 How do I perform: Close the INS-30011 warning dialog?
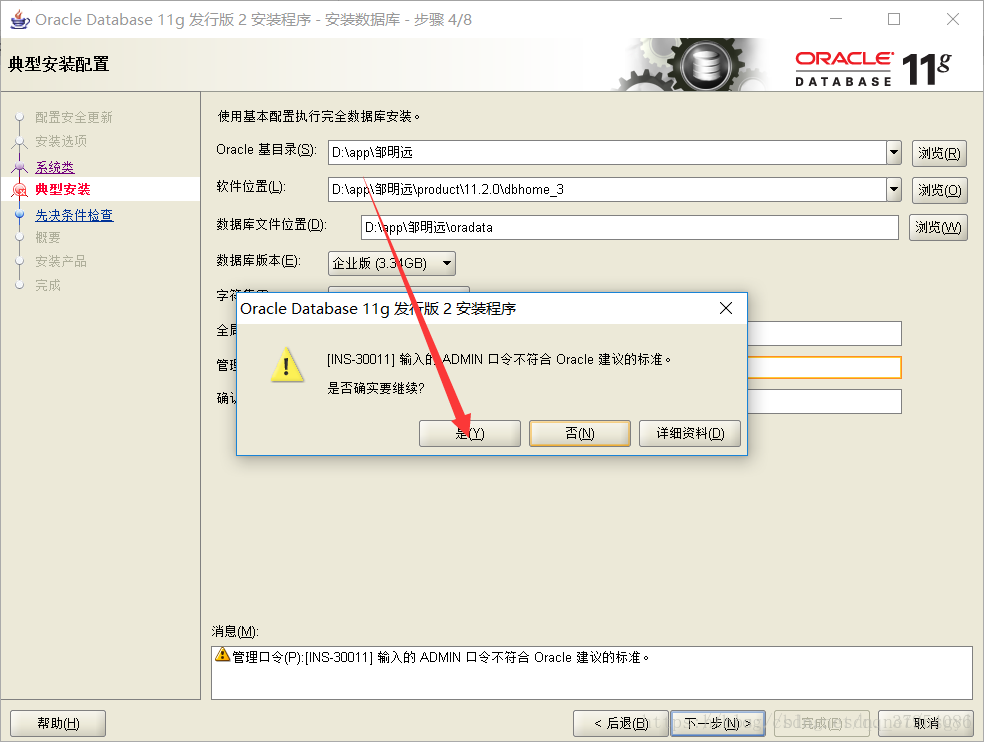pos(725,308)
